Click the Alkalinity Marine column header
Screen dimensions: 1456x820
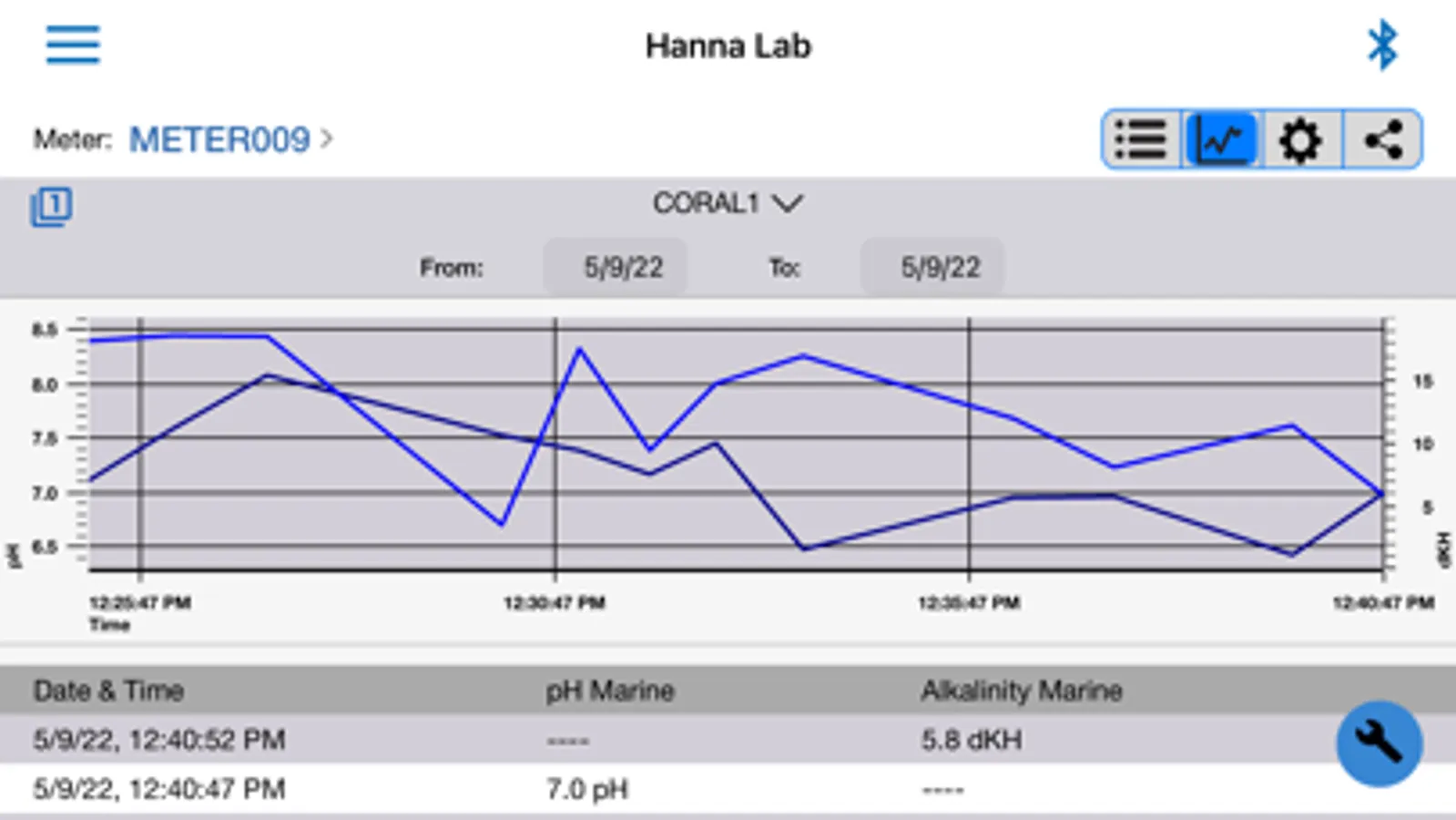click(1021, 691)
